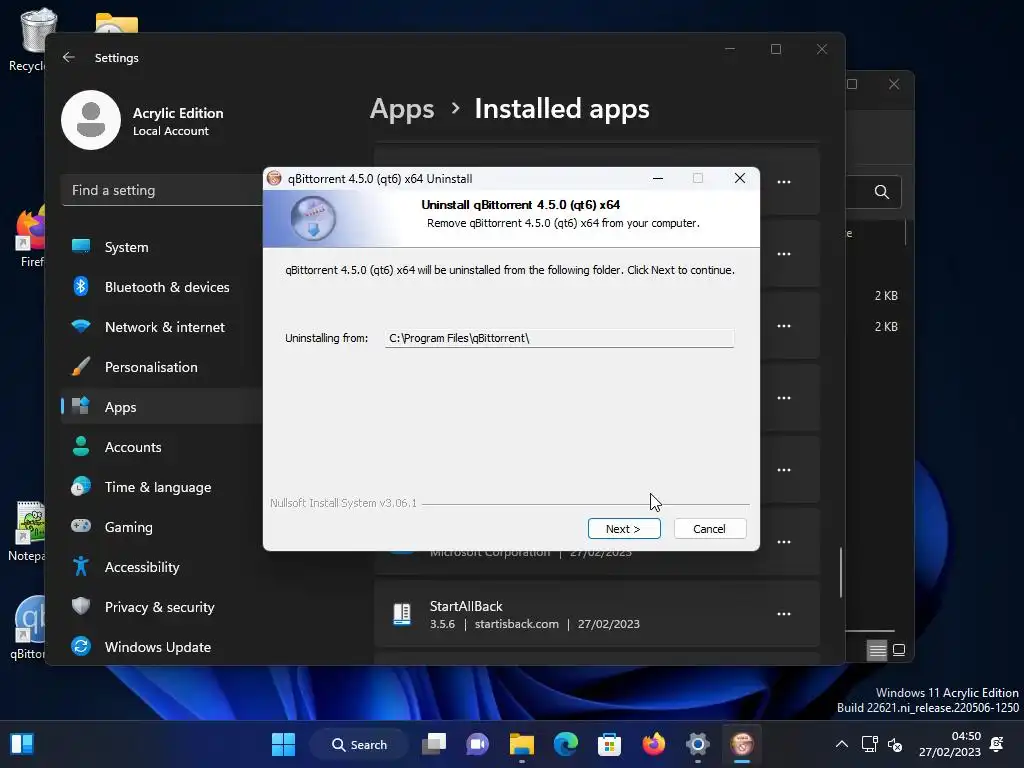Open Network & internet settings
The image size is (1024, 768).
(x=162, y=327)
